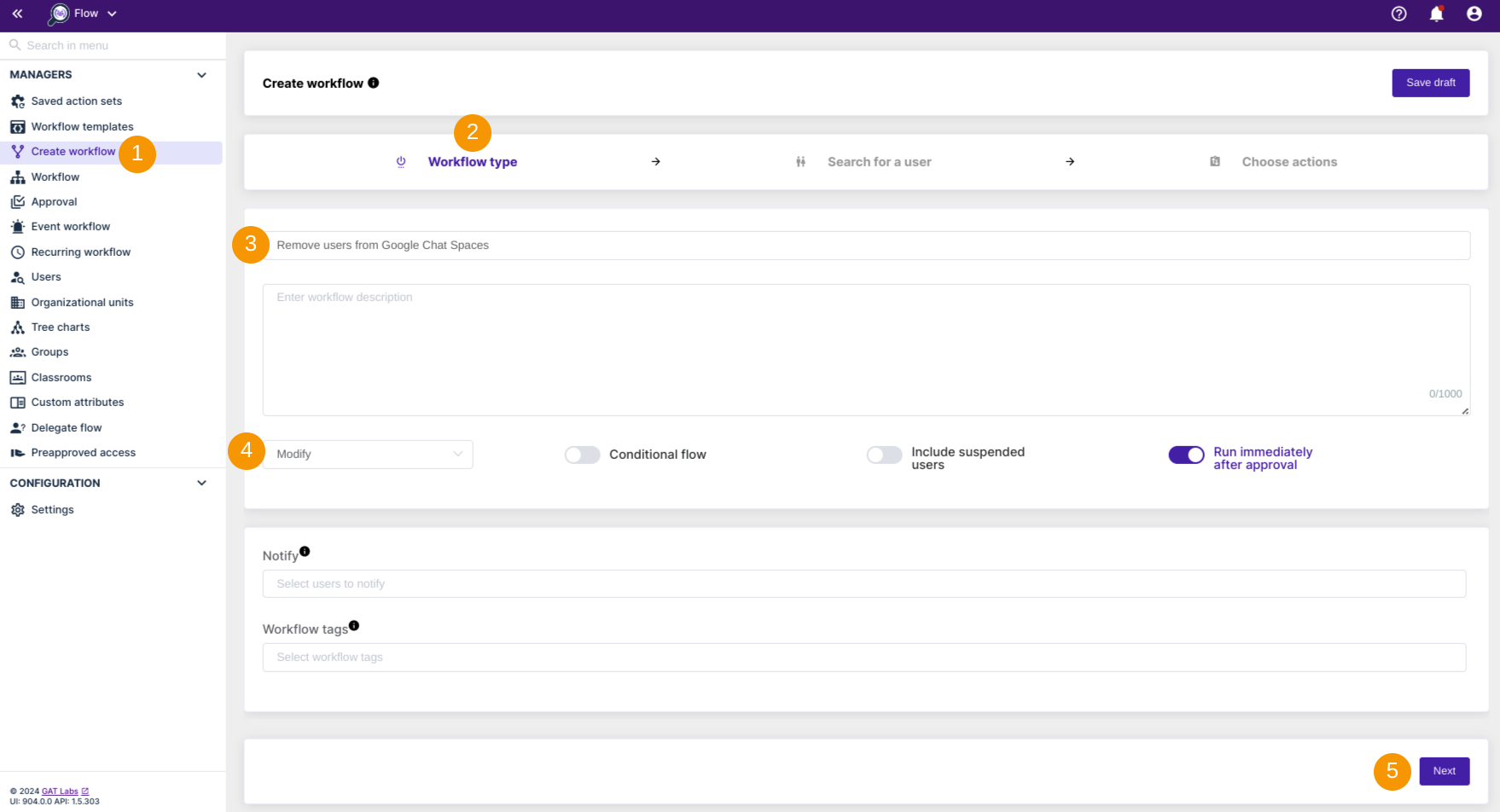Open Select workflow tags dropdown

(x=864, y=658)
